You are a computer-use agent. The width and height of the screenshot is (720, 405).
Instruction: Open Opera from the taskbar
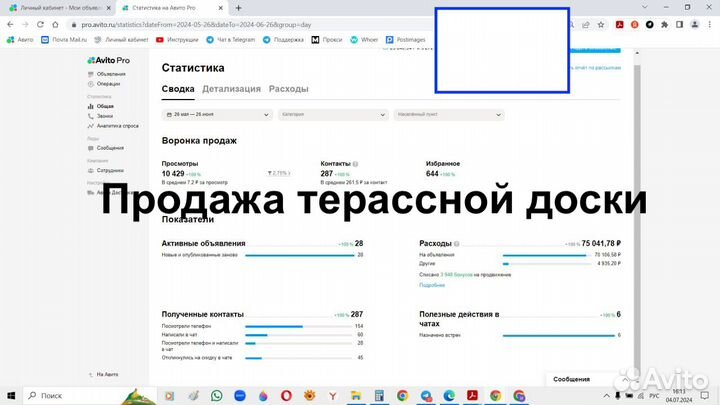click(286, 395)
